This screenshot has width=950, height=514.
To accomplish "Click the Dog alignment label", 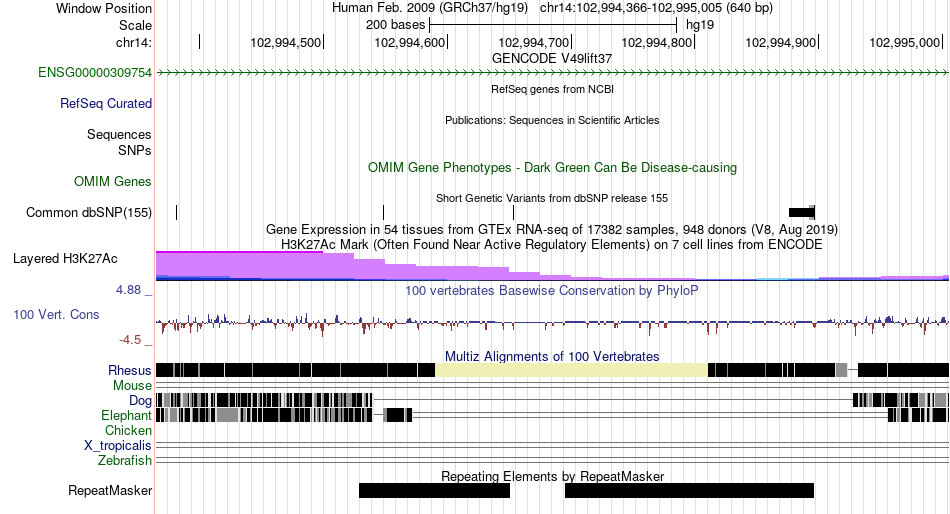I will 140,401.
